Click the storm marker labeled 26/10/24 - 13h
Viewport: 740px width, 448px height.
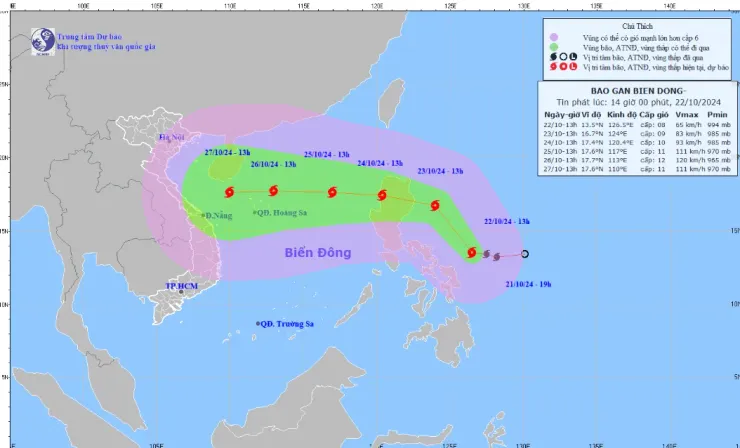[273, 192]
